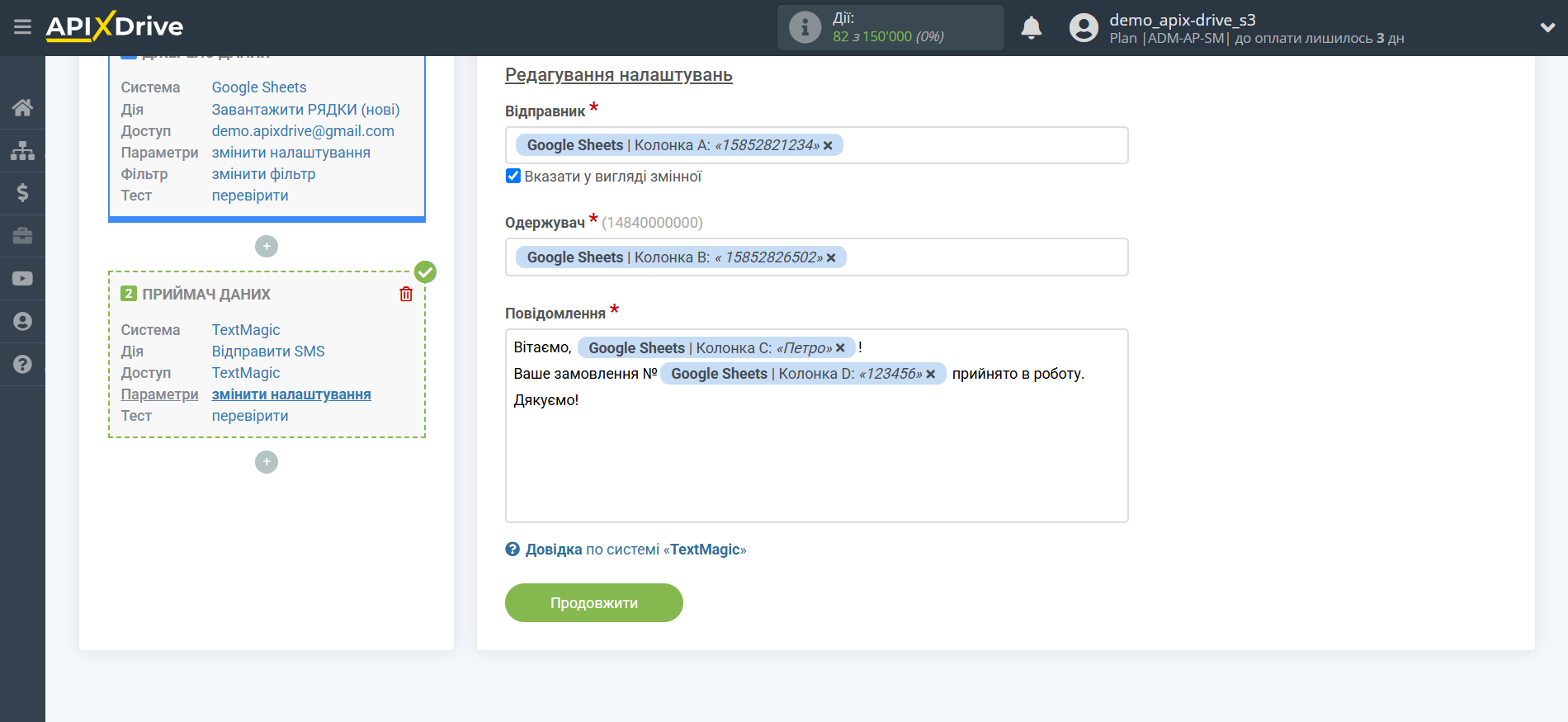
Task: Delete the data receiver block
Action: pyautogui.click(x=406, y=294)
